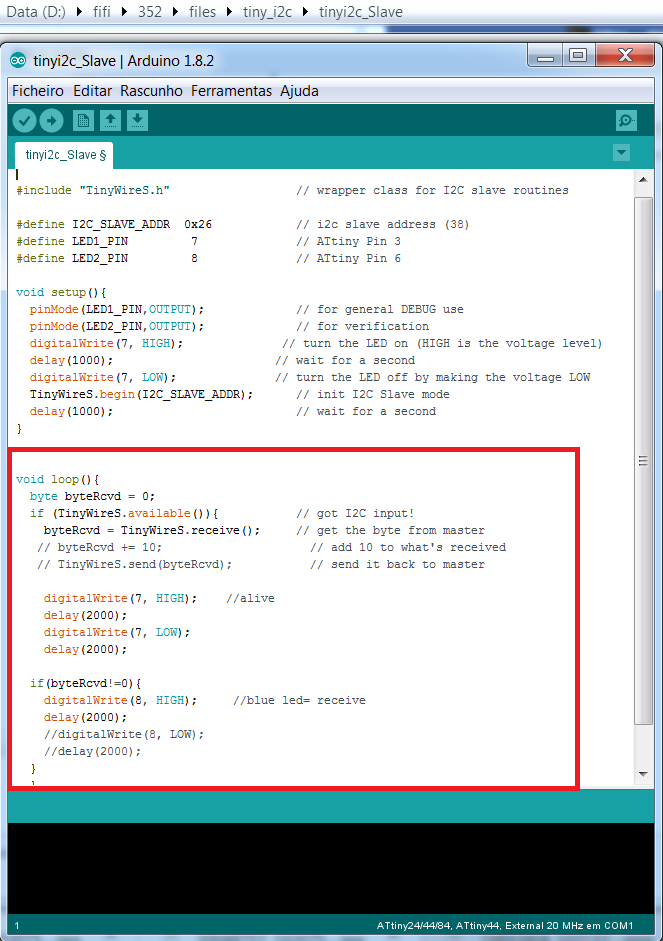Click the Arduino logo in title bar
This screenshot has height=941, width=663.
point(19,61)
